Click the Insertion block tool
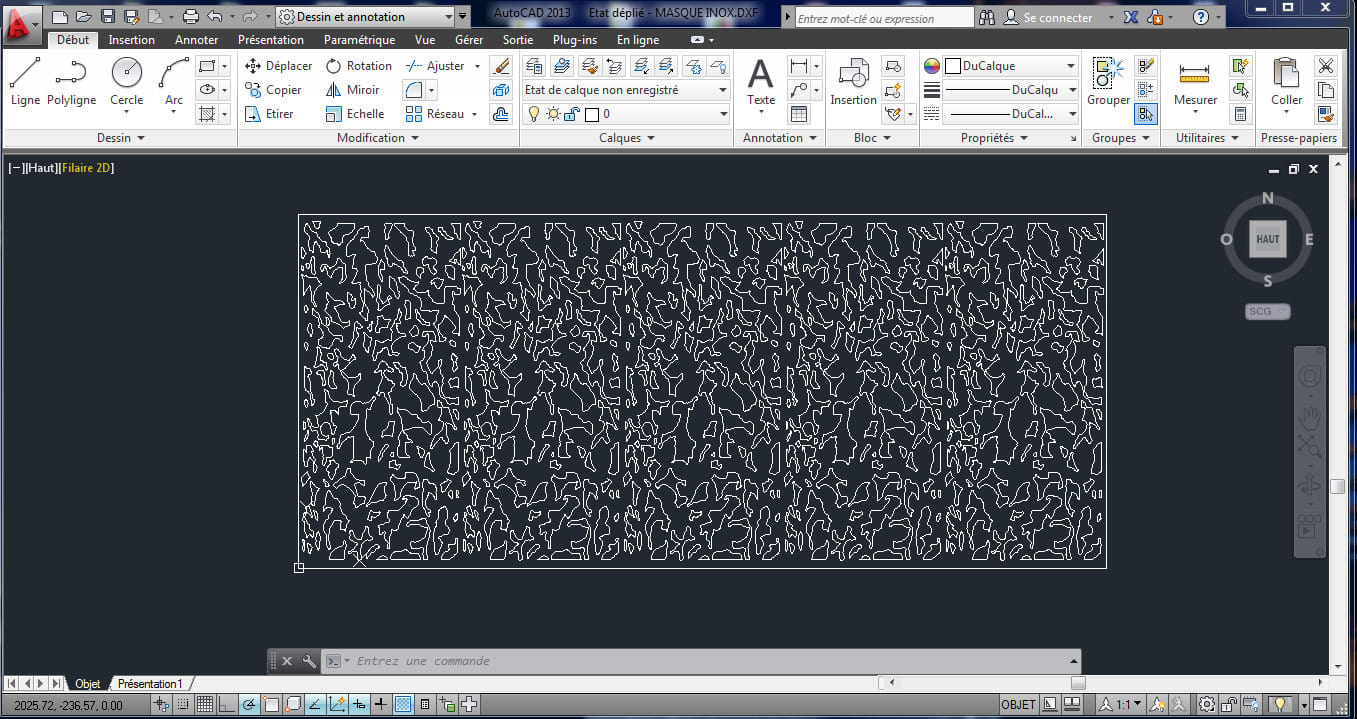This screenshot has width=1357, height=719. (853, 82)
